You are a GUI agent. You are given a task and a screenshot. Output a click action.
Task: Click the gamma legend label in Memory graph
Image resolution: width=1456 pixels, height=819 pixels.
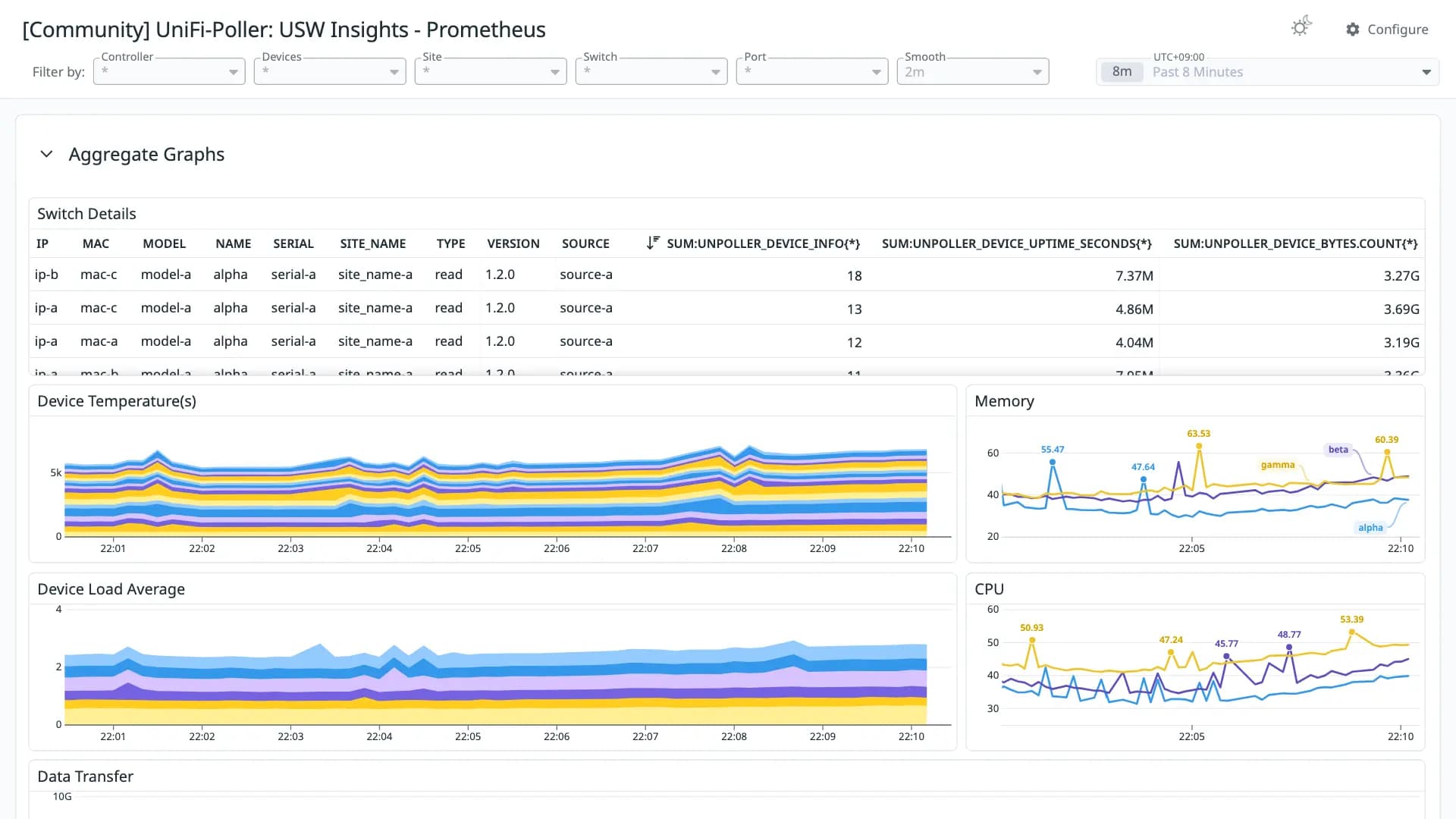[1278, 465]
